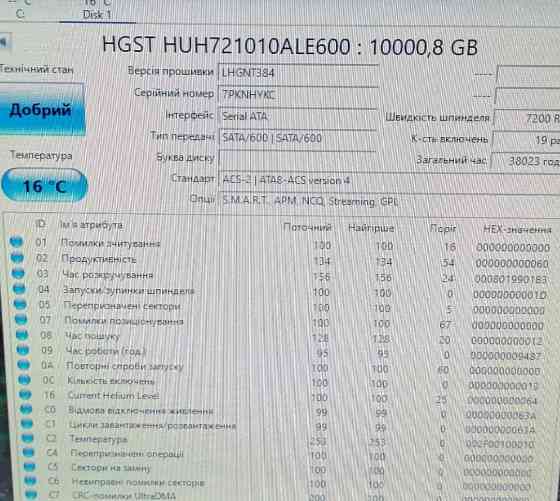Screen dimensions: 560x501
Task: Click the Технічний стан label
Action: (x=37, y=69)
